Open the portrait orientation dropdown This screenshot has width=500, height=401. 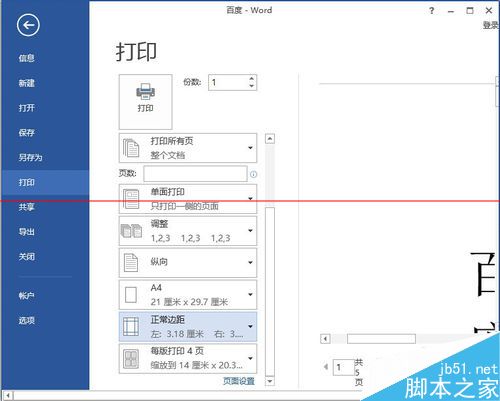[188, 263]
